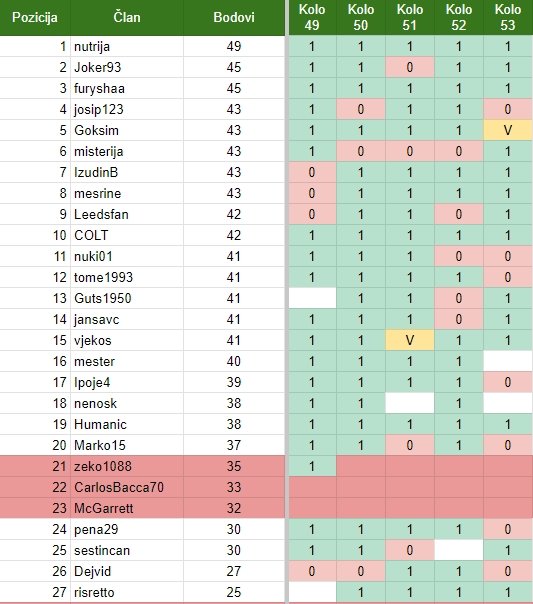Select the risretto name cell
The width and height of the screenshot is (533, 604).
point(127,592)
